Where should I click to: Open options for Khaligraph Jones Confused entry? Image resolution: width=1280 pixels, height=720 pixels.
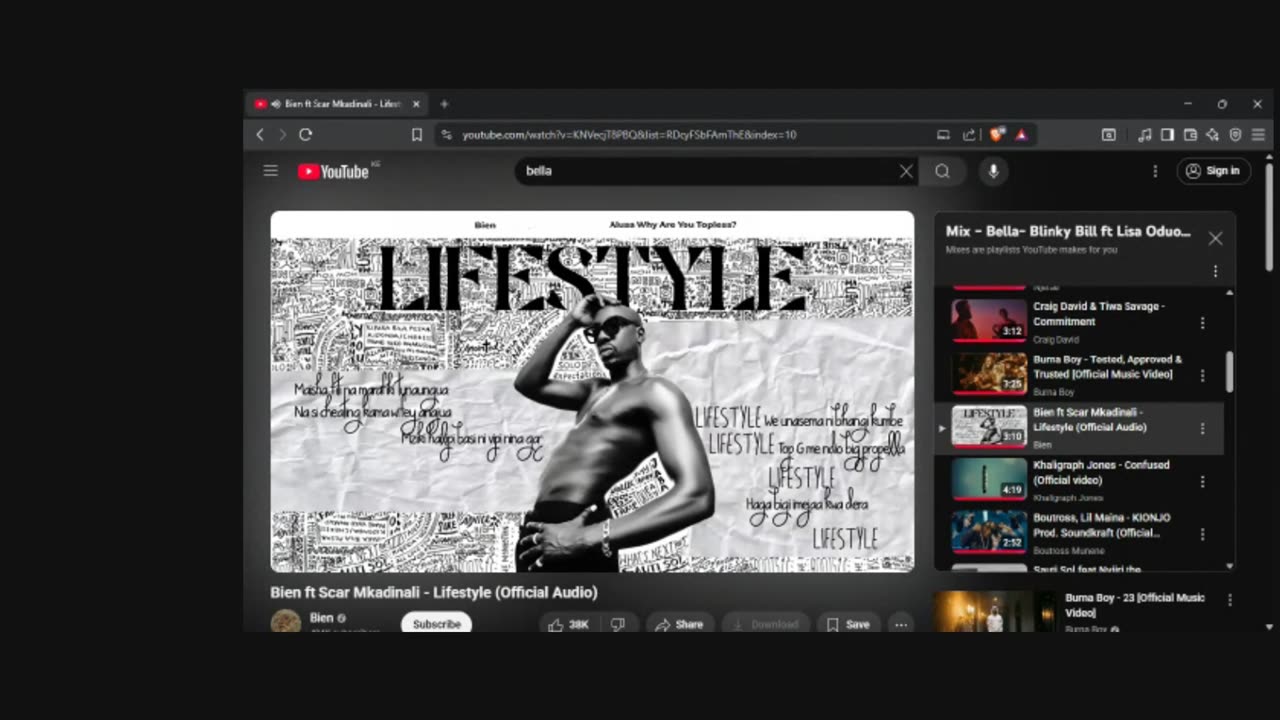(1202, 482)
